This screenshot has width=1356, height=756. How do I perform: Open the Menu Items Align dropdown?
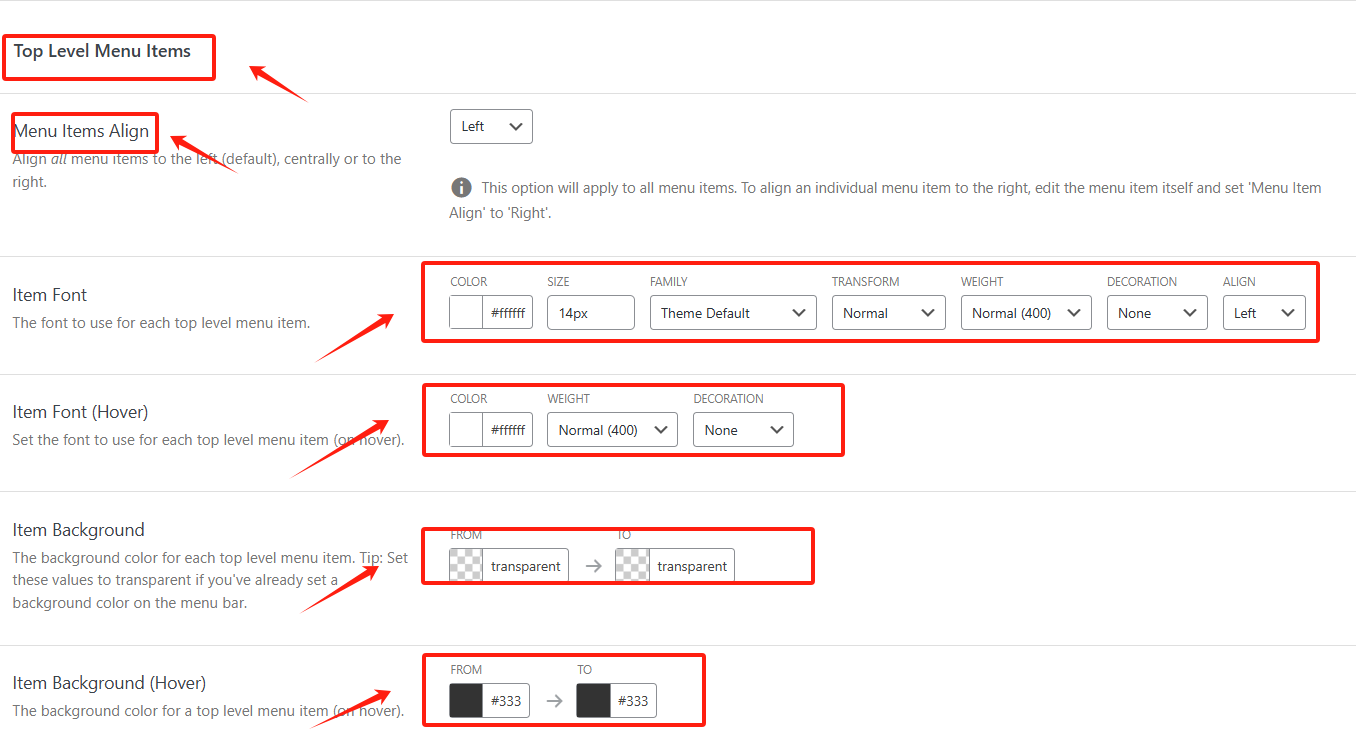(x=491, y=127)
